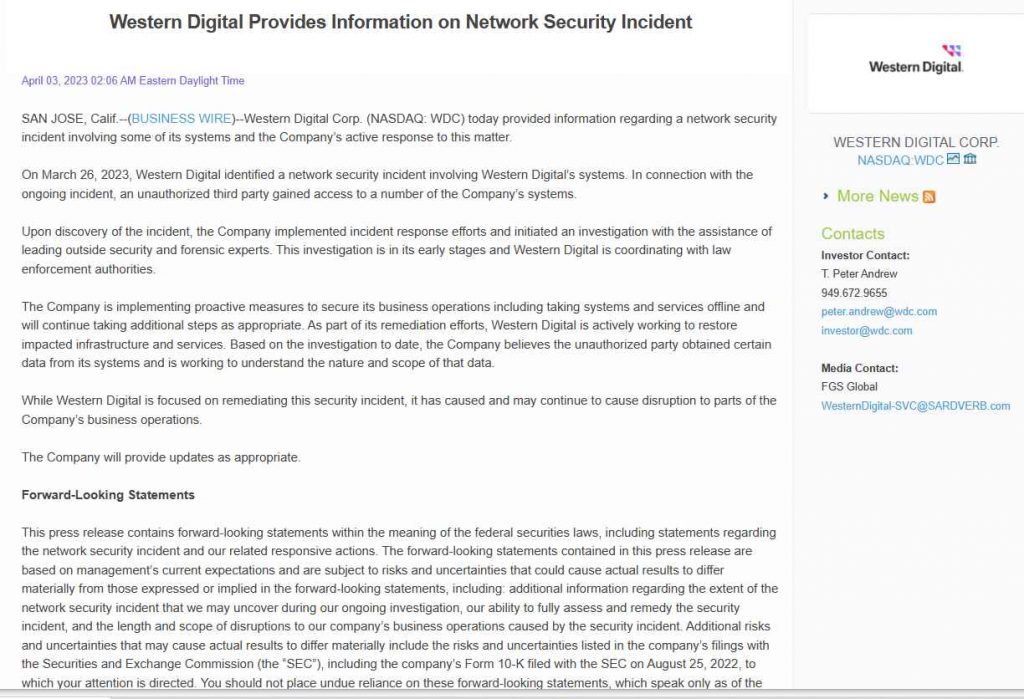This screenshot has width=1024, height=699.
Task: Click the institution building icon after NASDAQ:WDC
Action: pyautogui.click(x=970, y=159)
